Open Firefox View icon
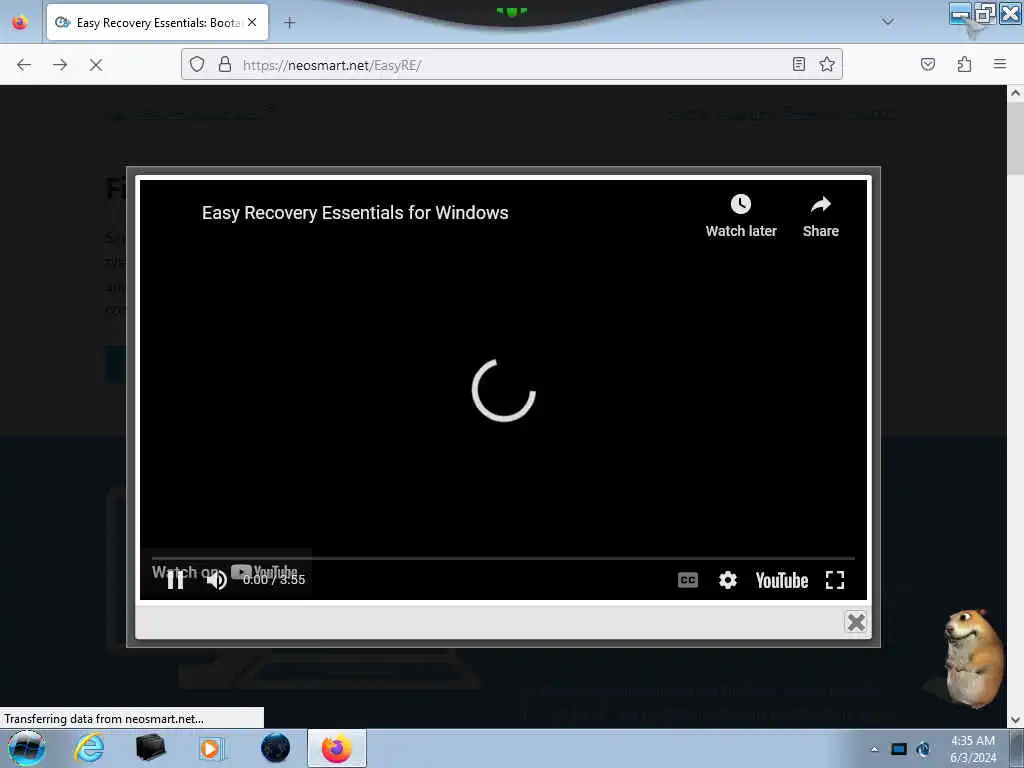Viewport: 1024px width, 768px height. [20, 22]
